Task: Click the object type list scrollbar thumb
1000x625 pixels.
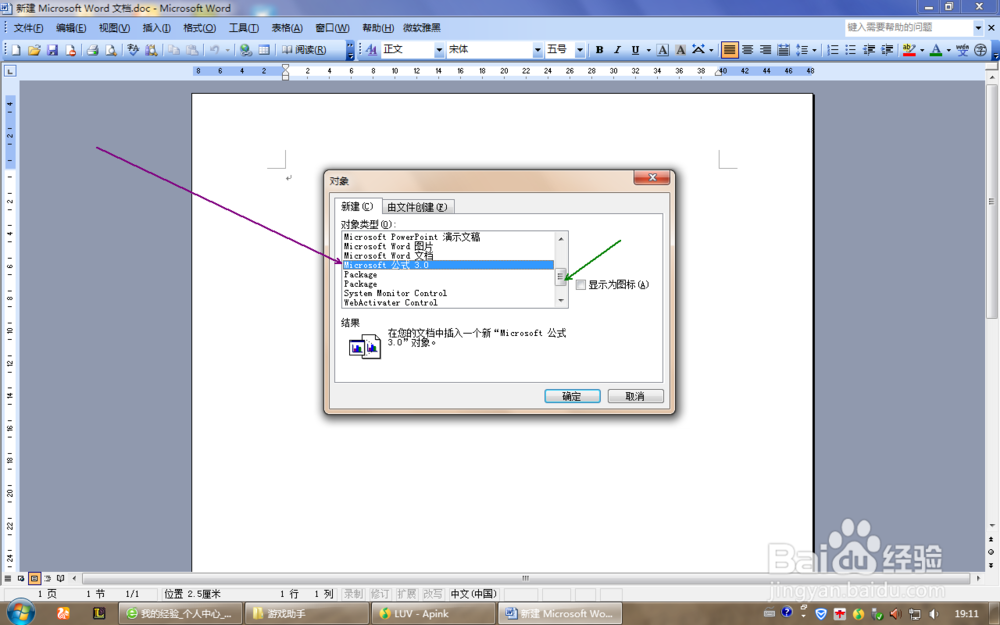Action: click(x=561, y=276)
